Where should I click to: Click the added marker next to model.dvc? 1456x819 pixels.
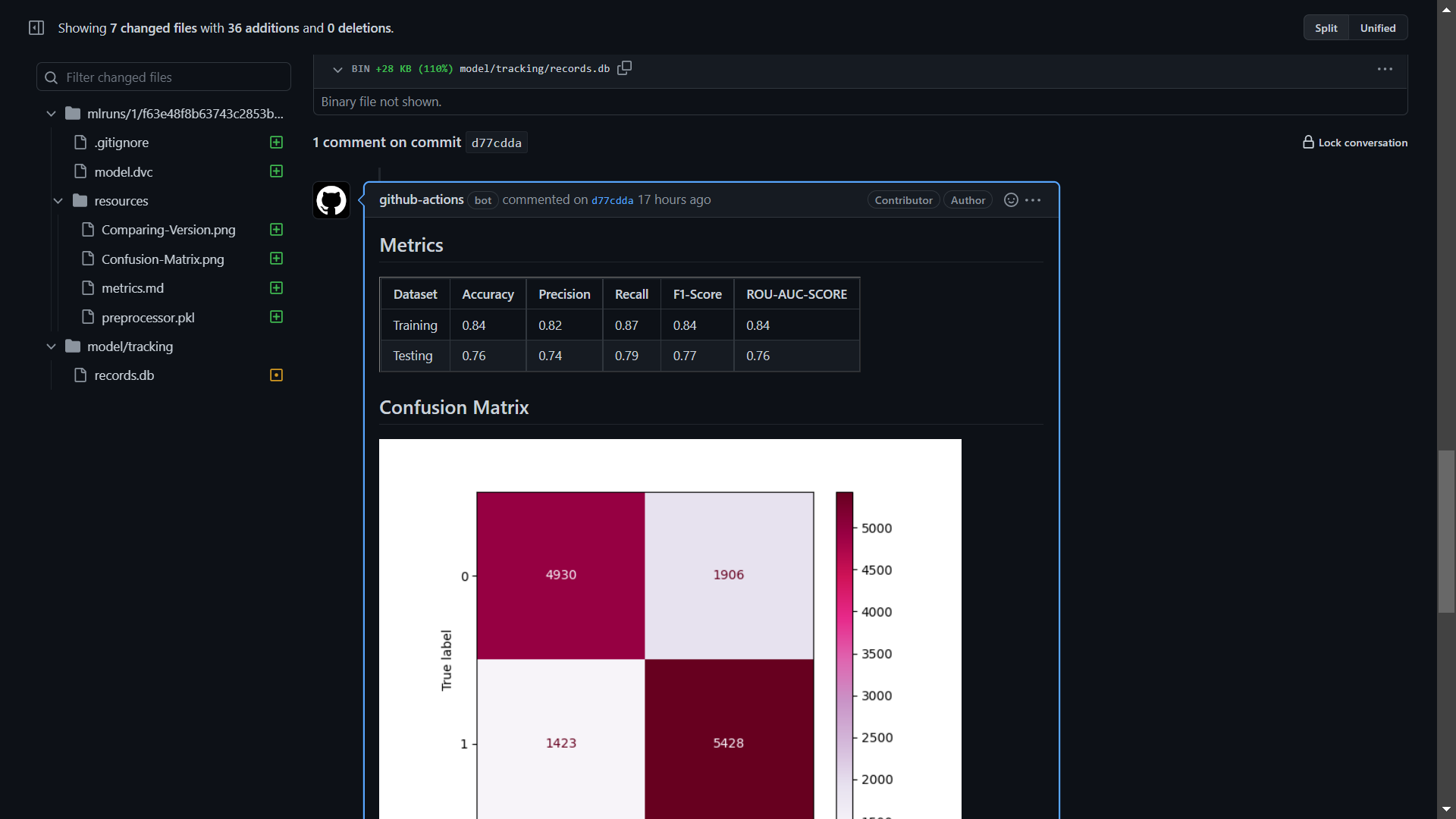276,171
